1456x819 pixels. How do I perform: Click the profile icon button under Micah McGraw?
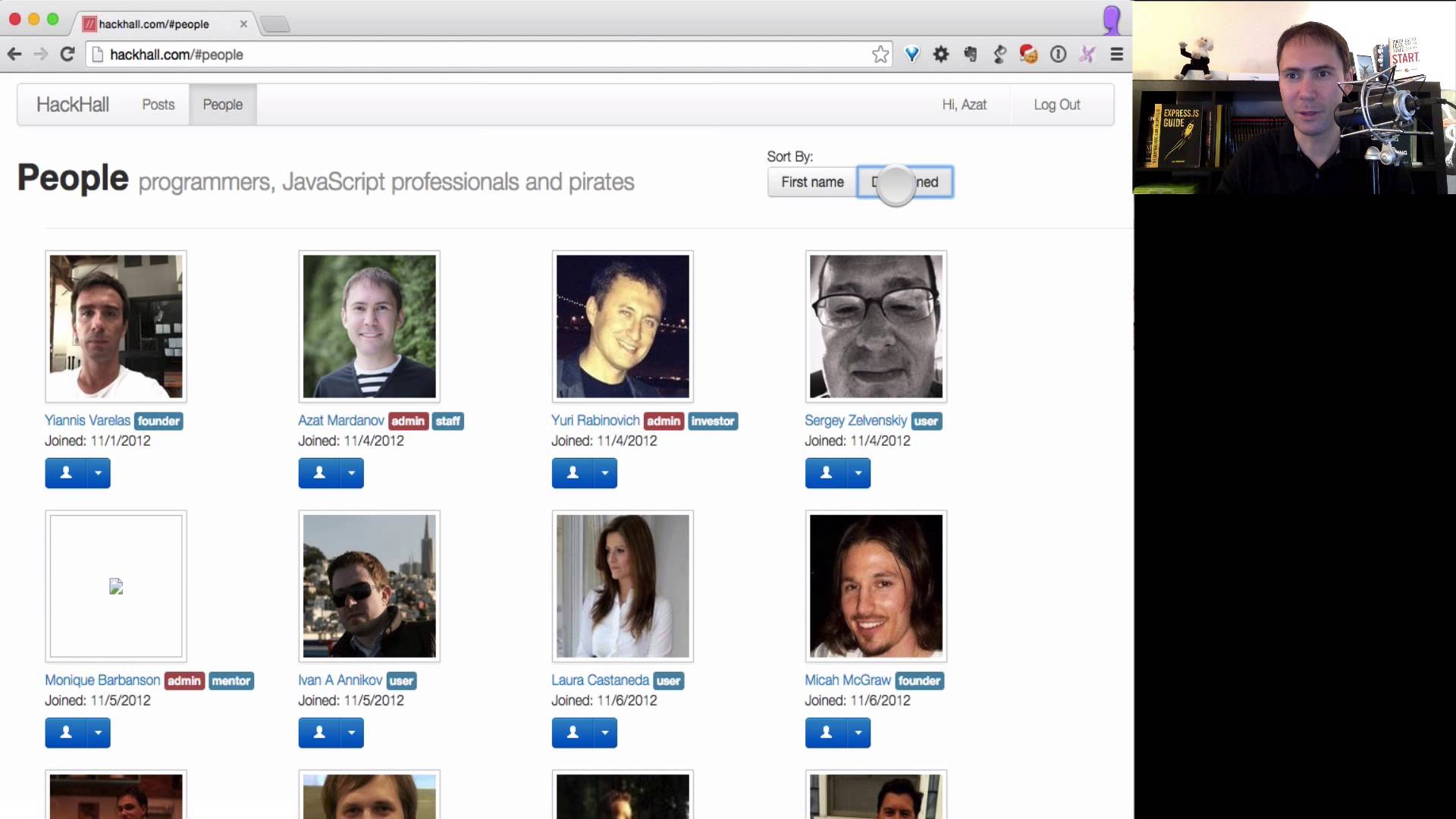click(x=826, y=733)
